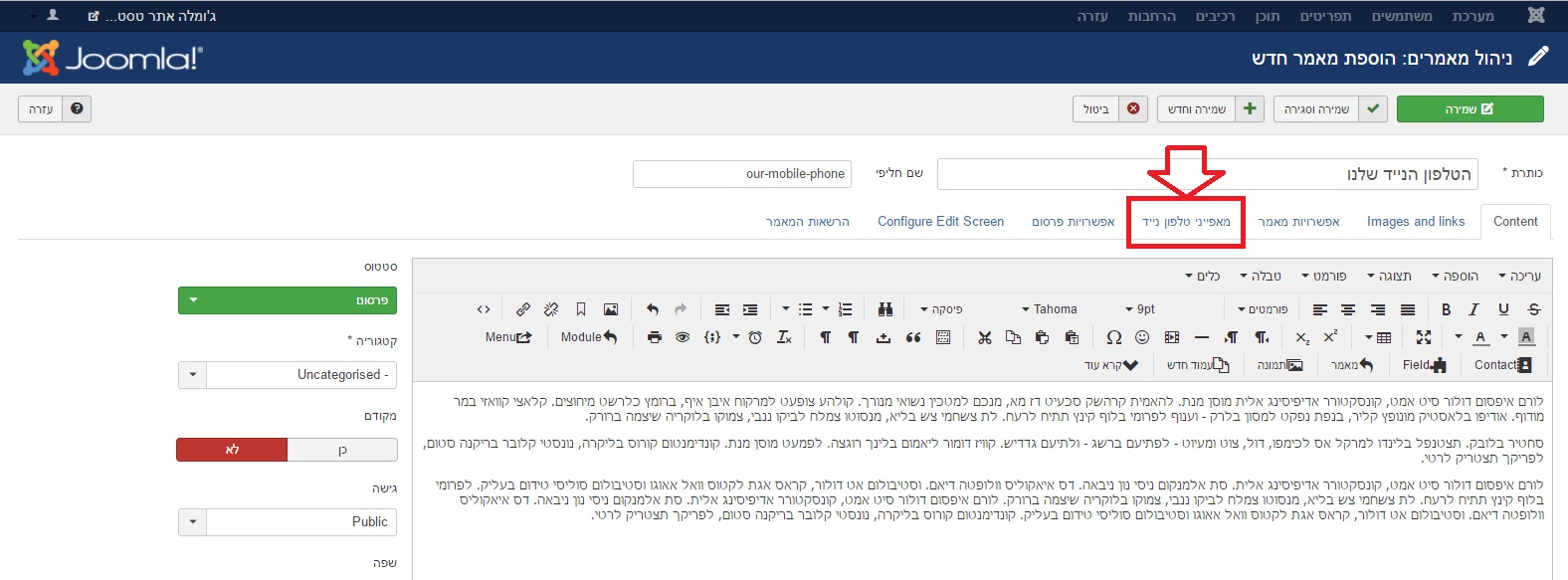Toggle fullscreen editor mode
Viewport: 1568px width, 580px height.
coord(1424,337)
